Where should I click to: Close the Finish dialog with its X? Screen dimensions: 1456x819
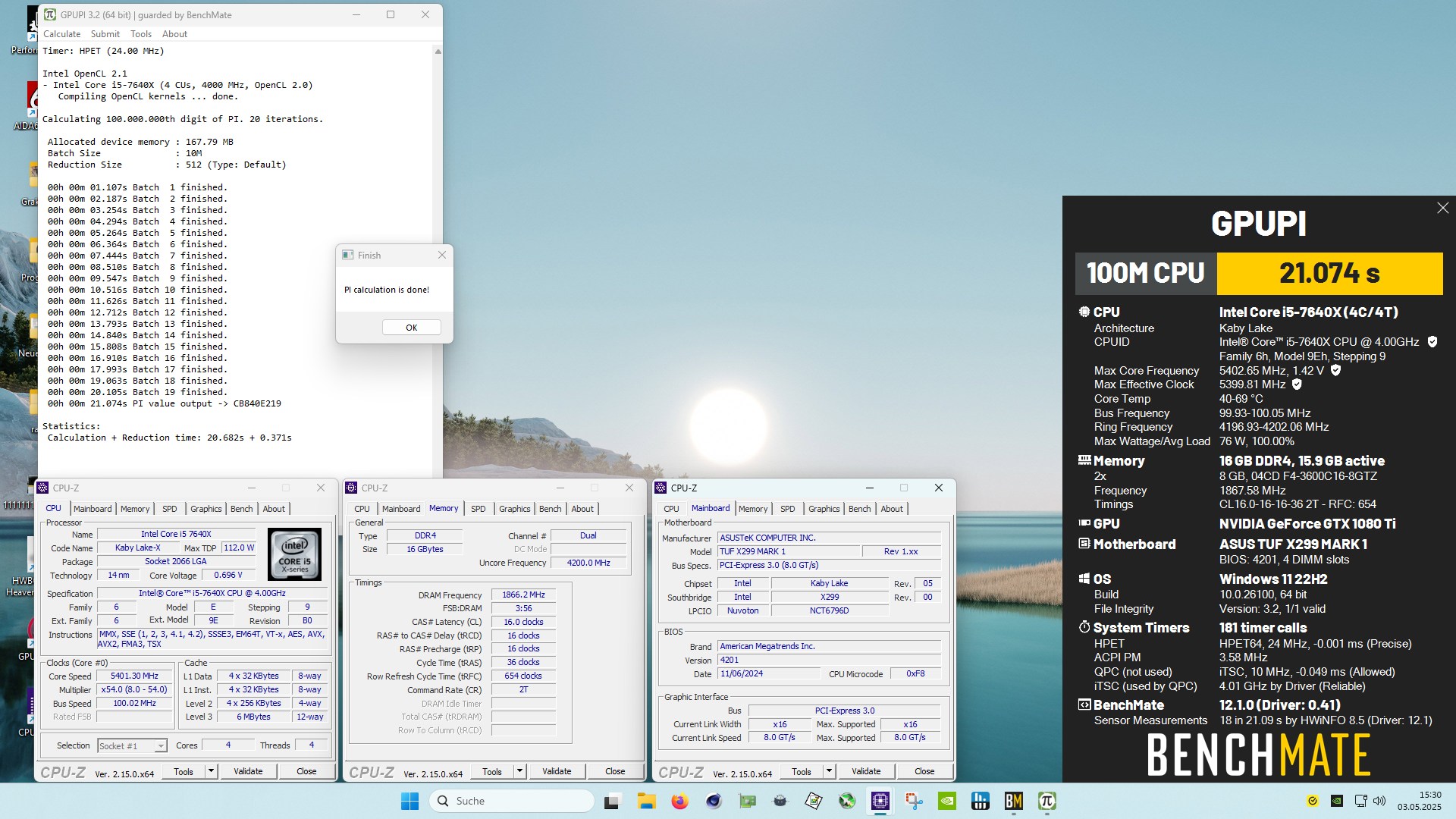tap(442, 255)
